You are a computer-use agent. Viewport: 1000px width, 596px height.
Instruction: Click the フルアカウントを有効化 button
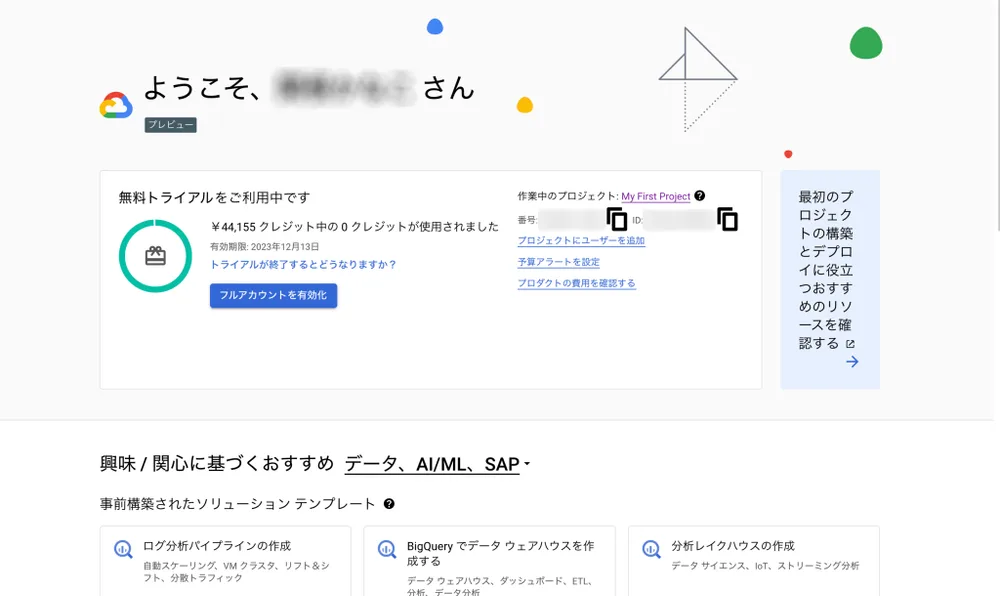tap(274, 295)
